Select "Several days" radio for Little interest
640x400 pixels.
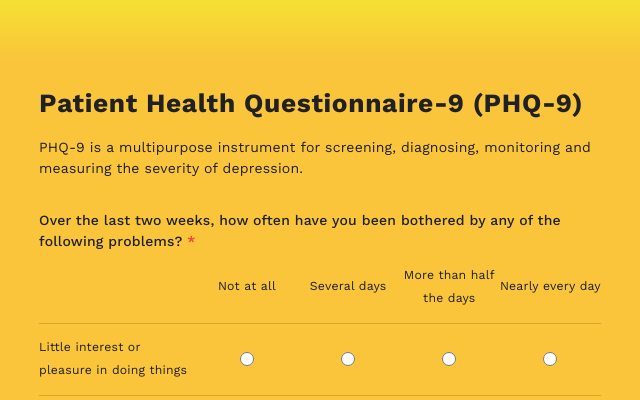pos(348,359)
